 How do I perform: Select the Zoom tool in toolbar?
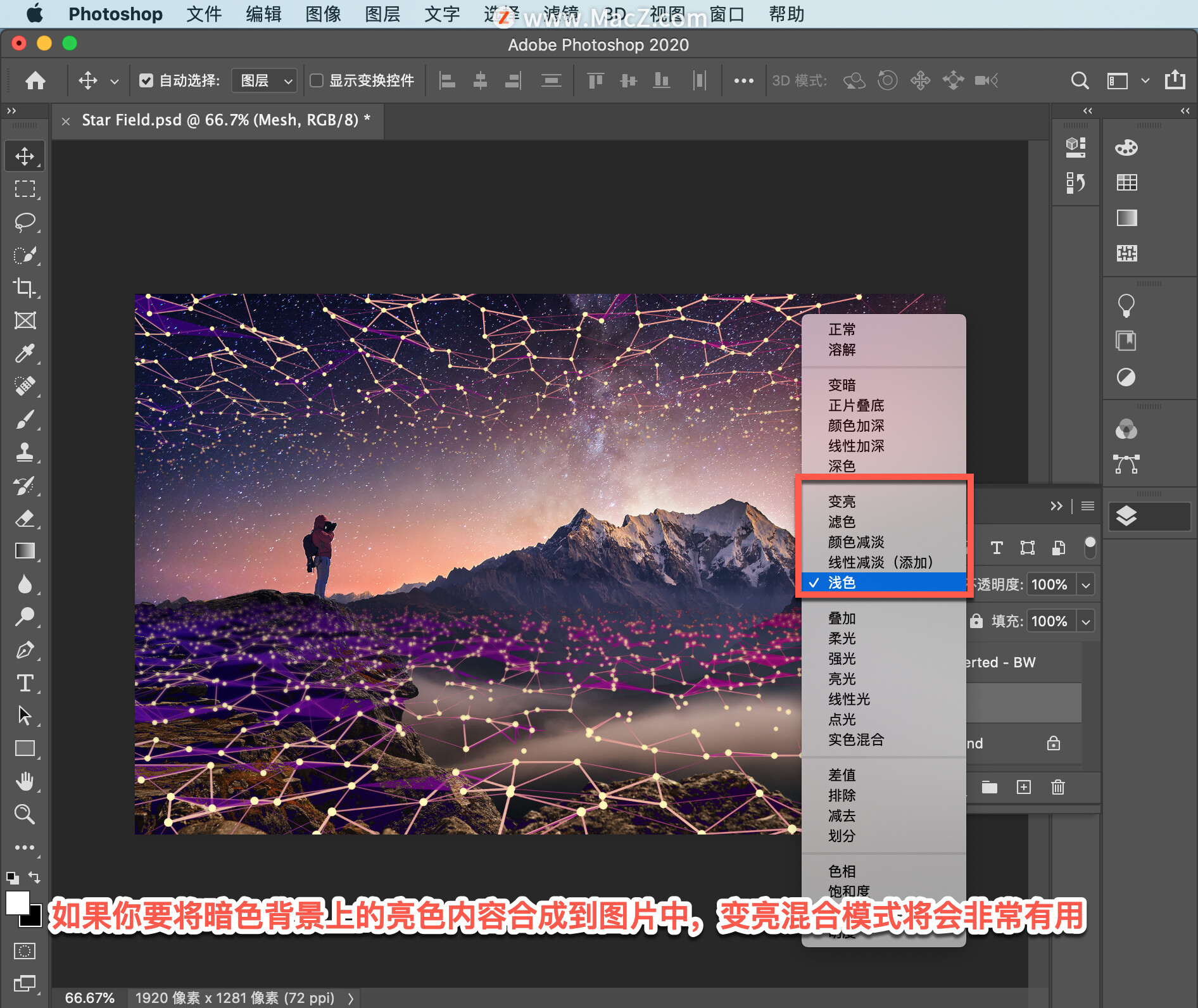(x=25, y=814)
